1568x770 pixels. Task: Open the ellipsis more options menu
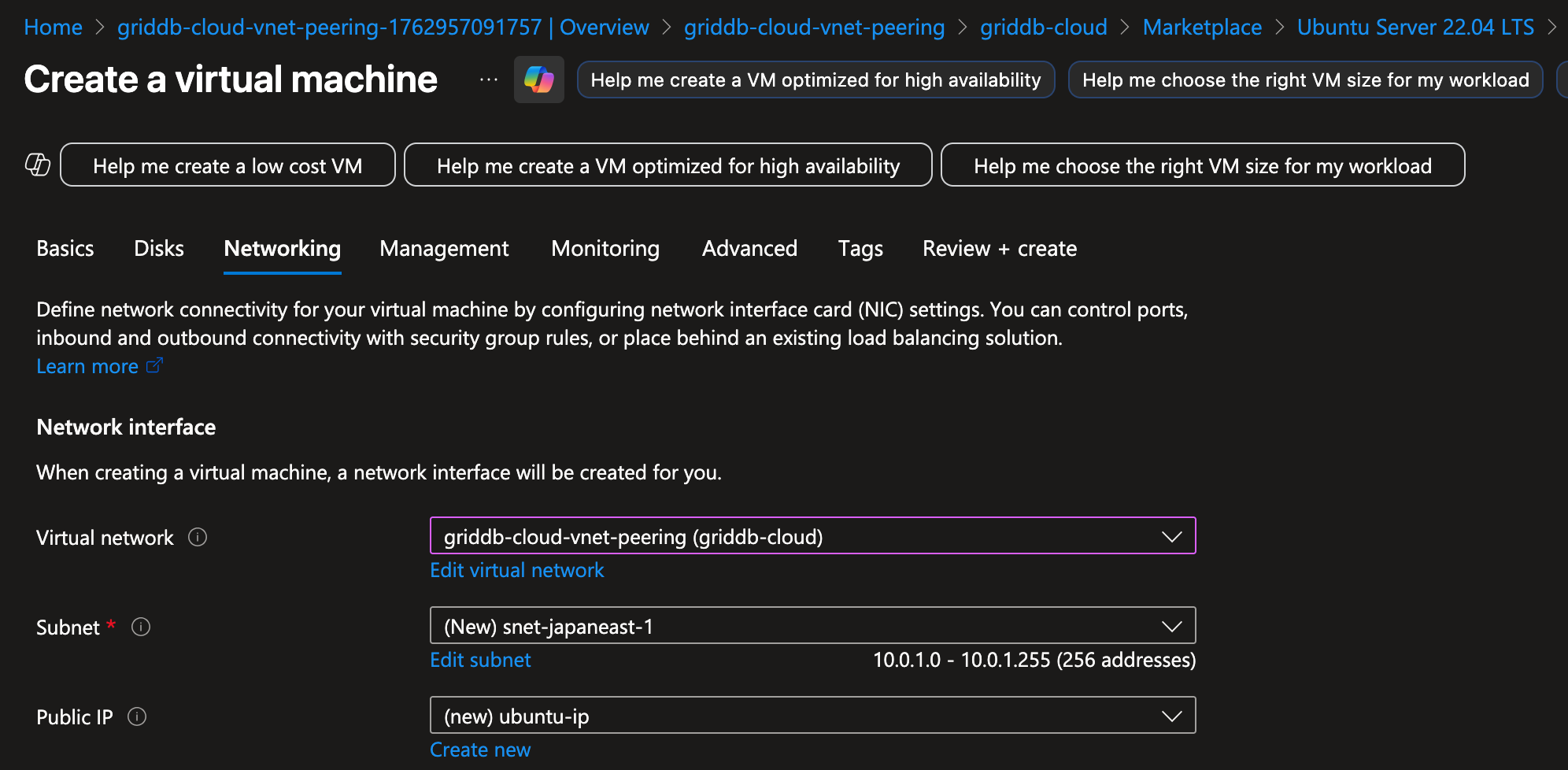coord(488,80)
